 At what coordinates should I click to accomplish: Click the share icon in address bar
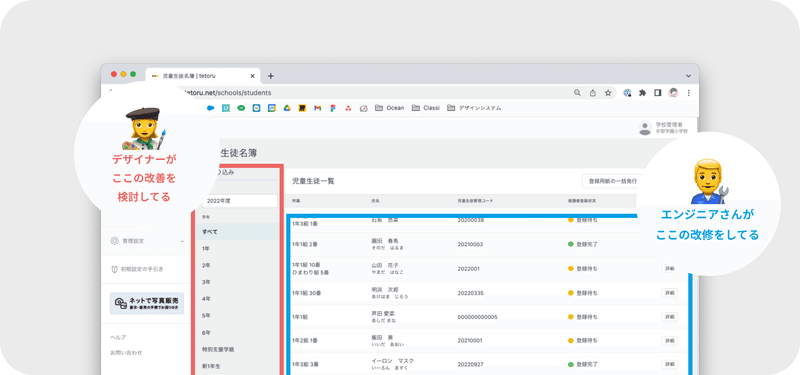coord(593,93)
